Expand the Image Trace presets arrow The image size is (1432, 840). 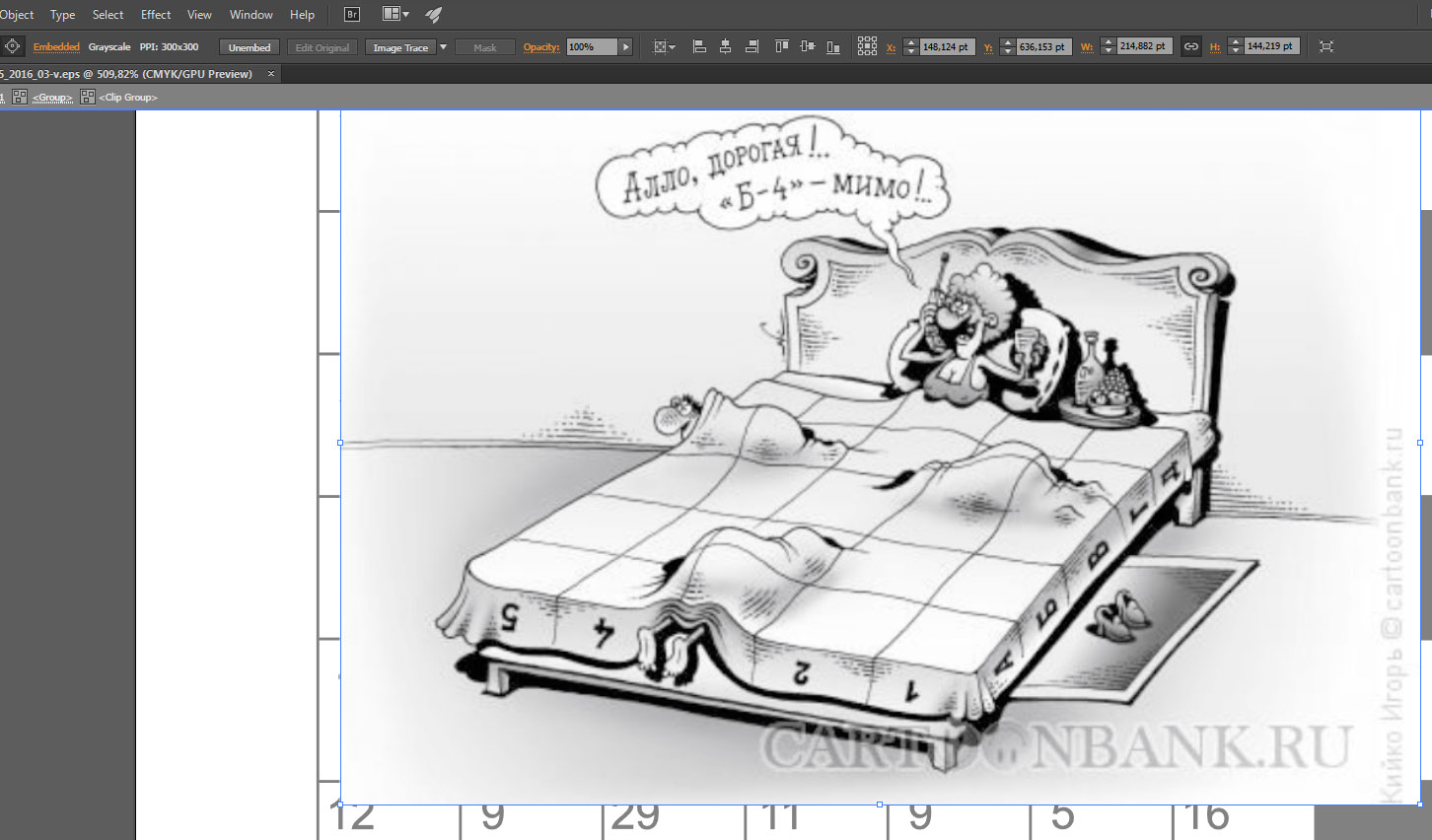[x=443, y=47]
